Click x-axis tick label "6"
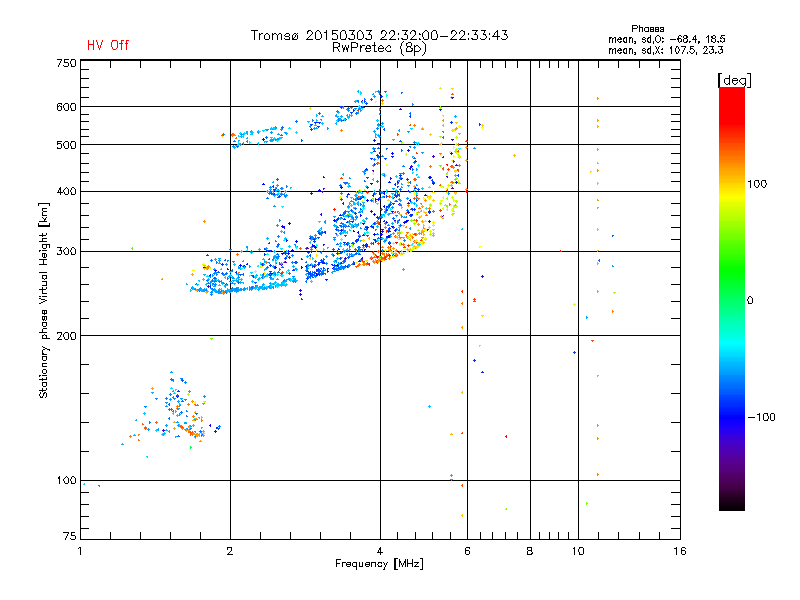This screenshot has width=800, height=600. tap(467, 551)
